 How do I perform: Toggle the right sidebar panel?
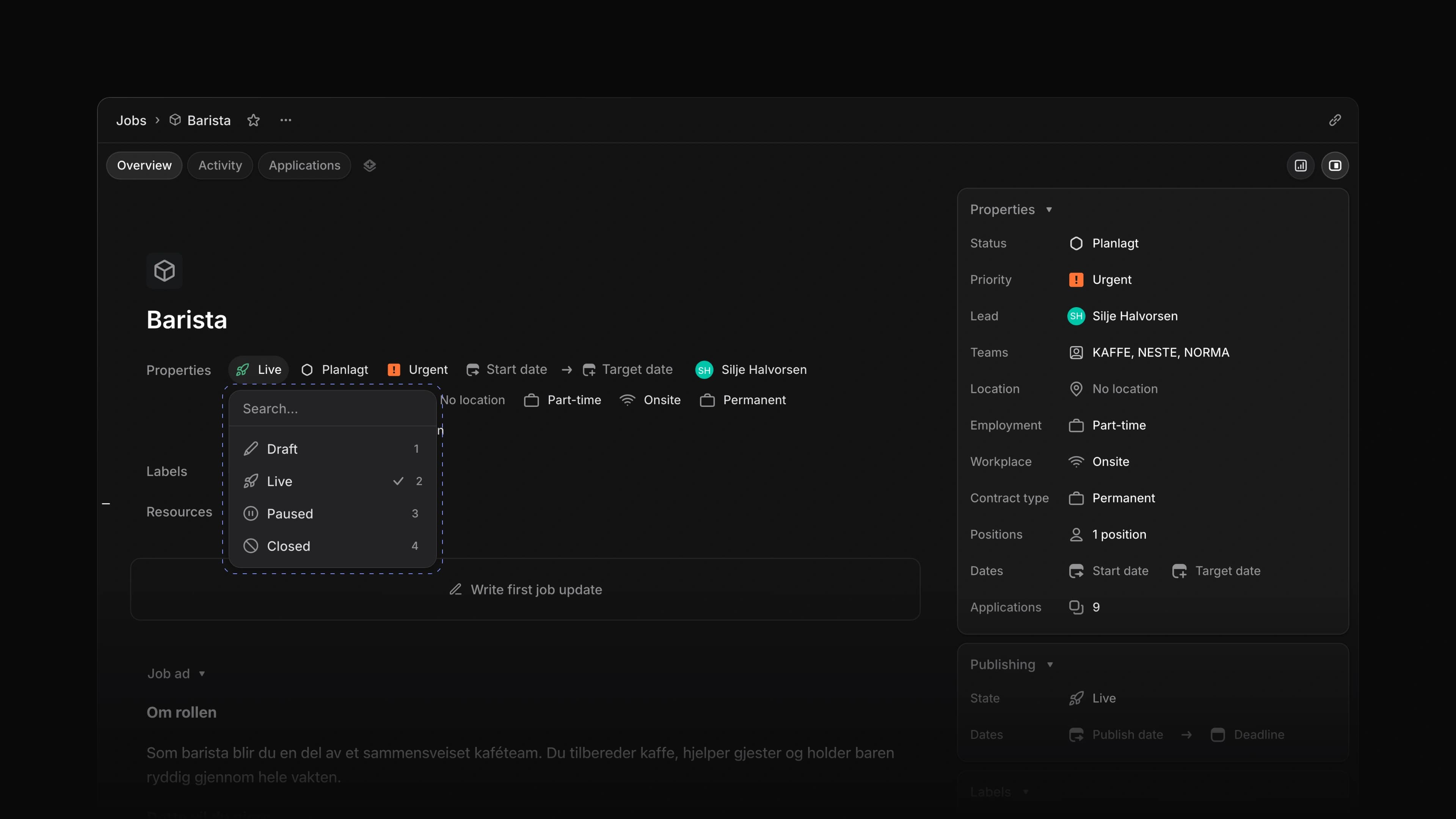1335,166
